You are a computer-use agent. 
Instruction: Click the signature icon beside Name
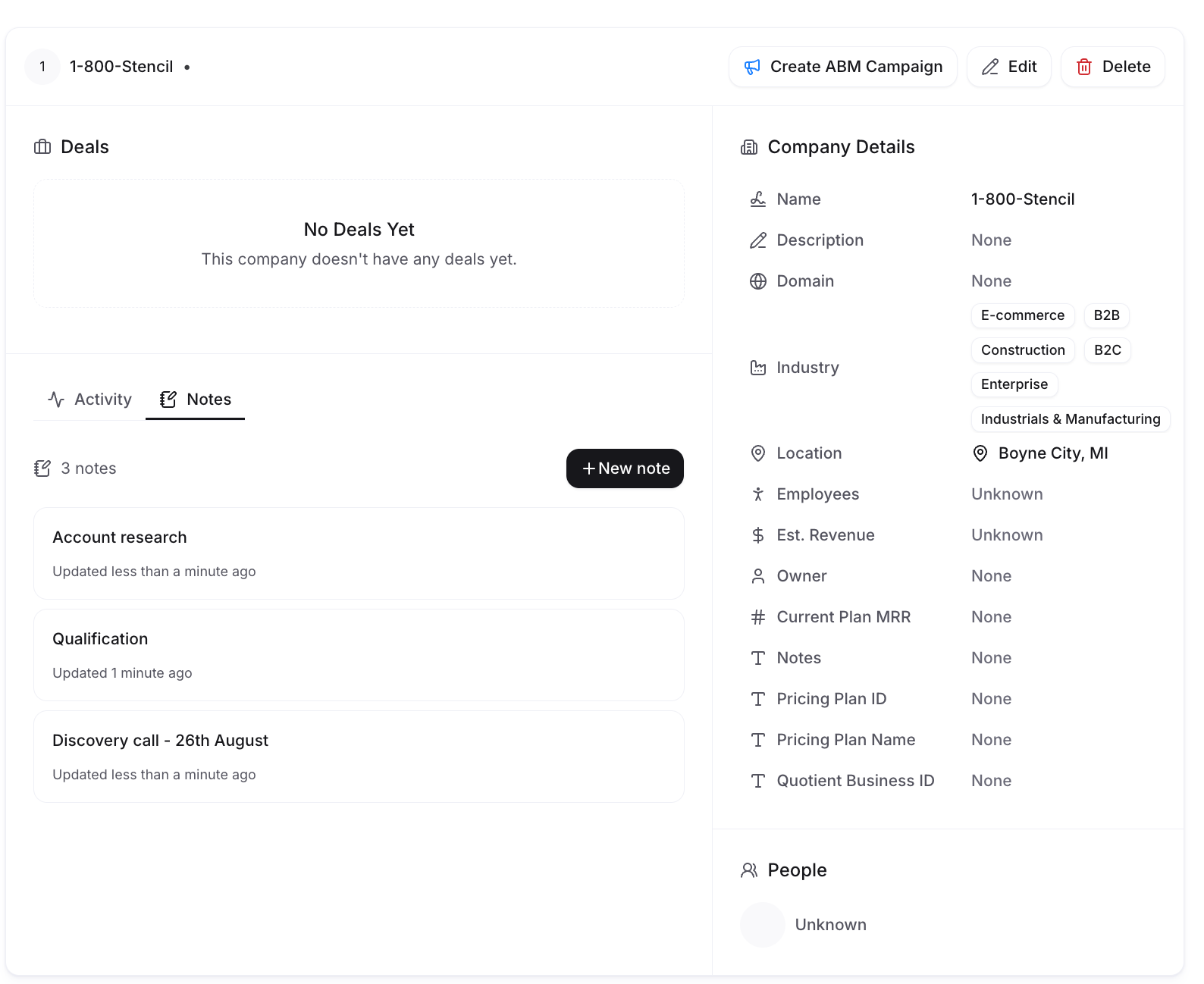tap(758, 199)
